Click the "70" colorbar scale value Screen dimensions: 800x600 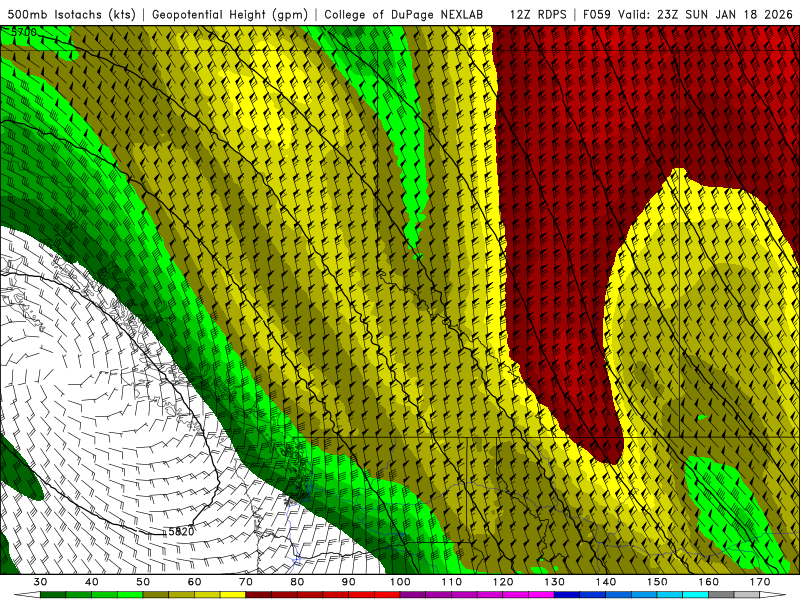click(x=246, y=582)
